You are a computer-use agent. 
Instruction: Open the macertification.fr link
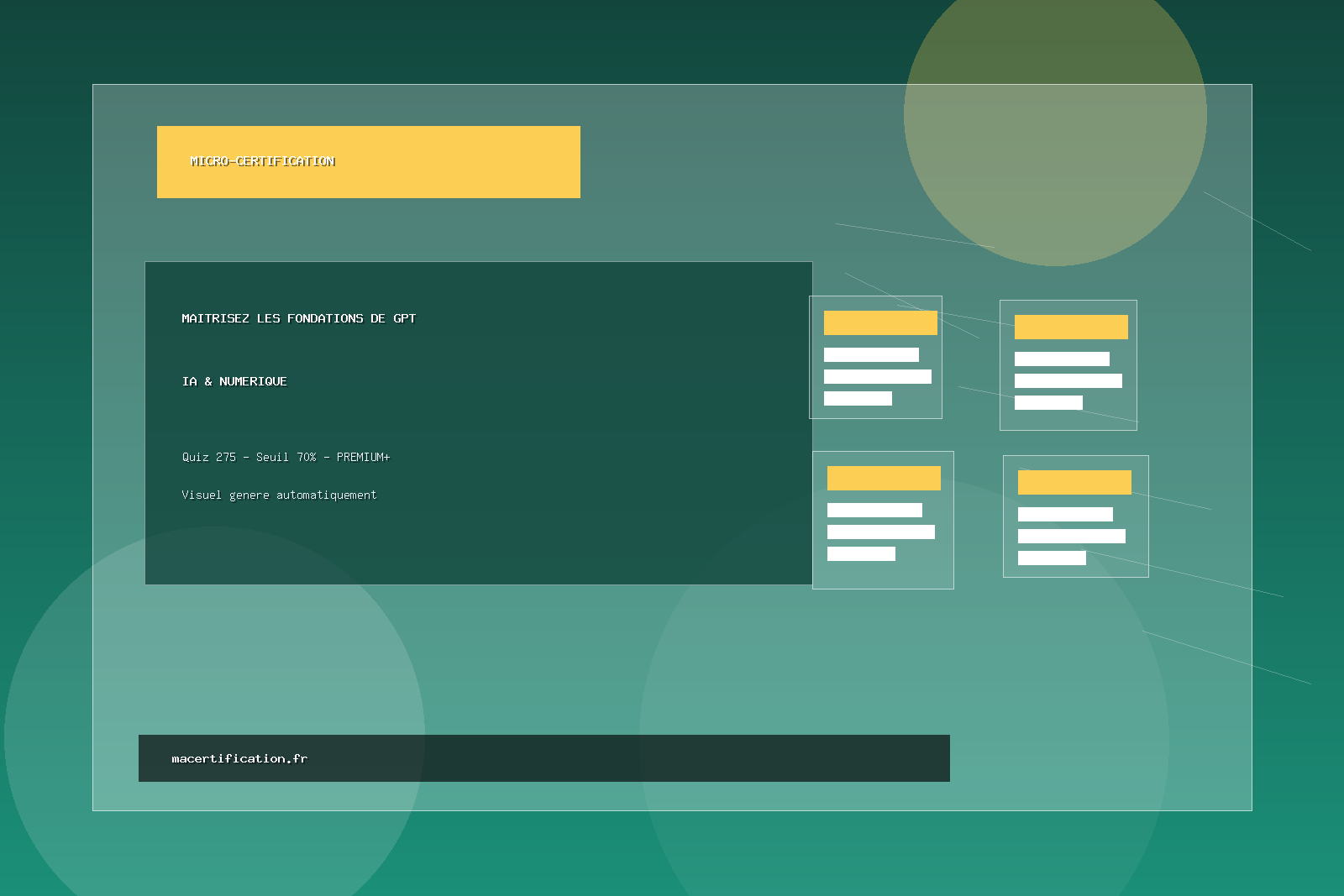pos(239,758)
